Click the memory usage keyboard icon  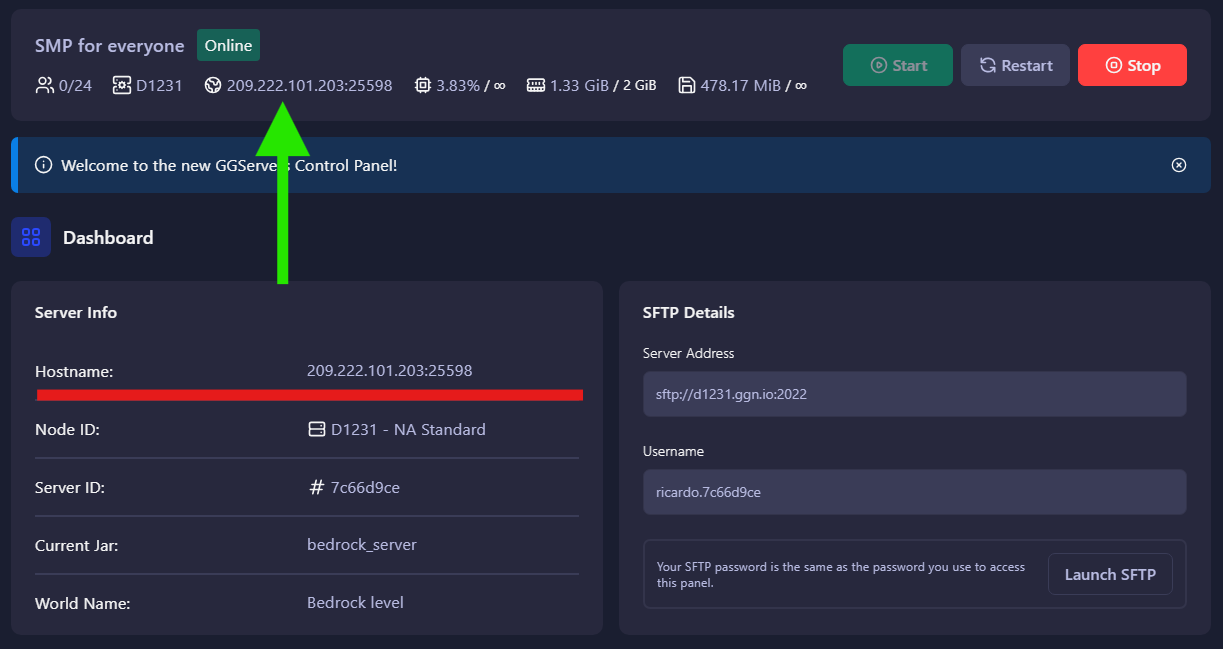tap(535, 85)
